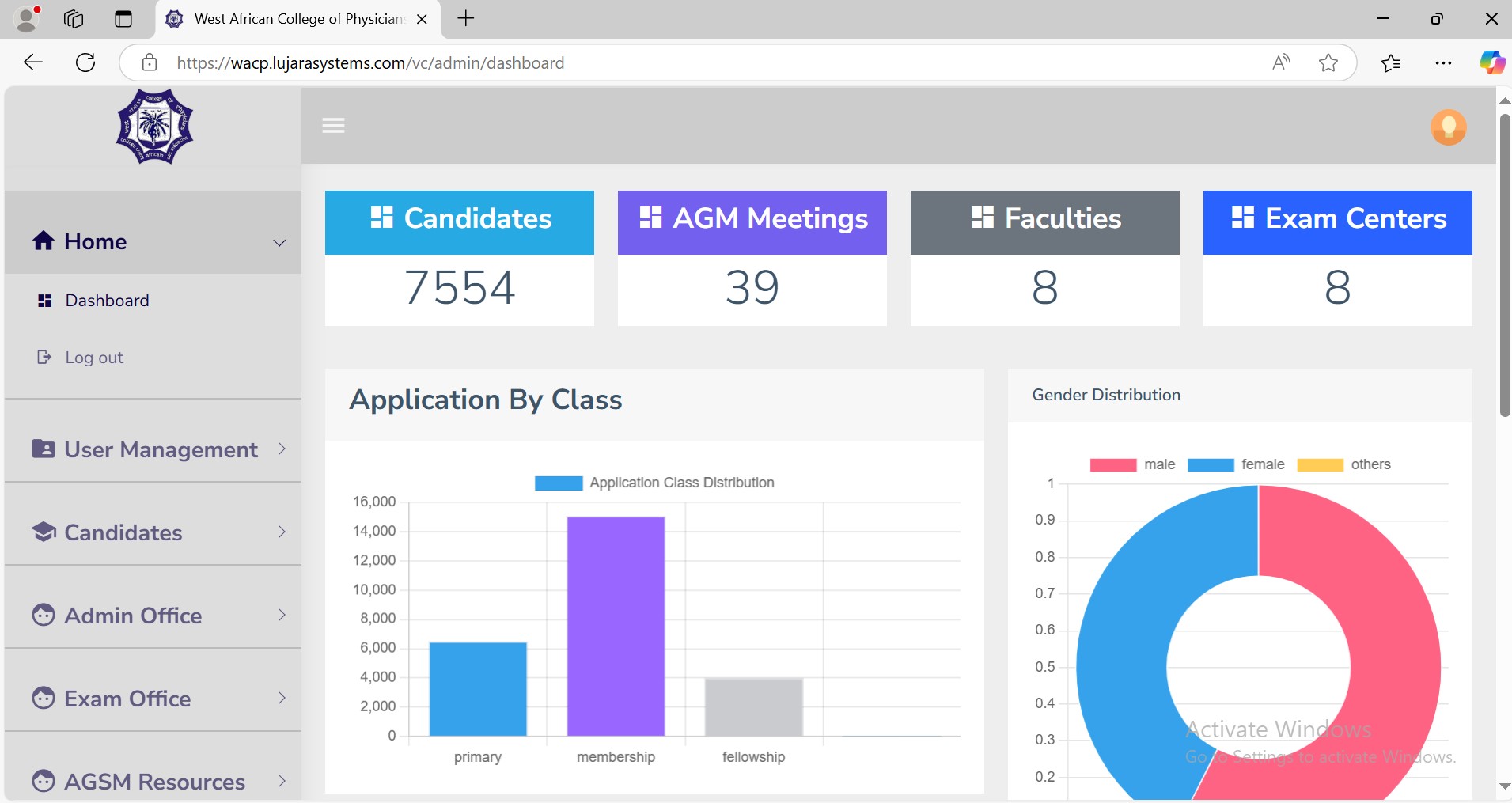
Task: Click the Log out arrow icon
Action: pyautogui.click(x=44, y=357)
